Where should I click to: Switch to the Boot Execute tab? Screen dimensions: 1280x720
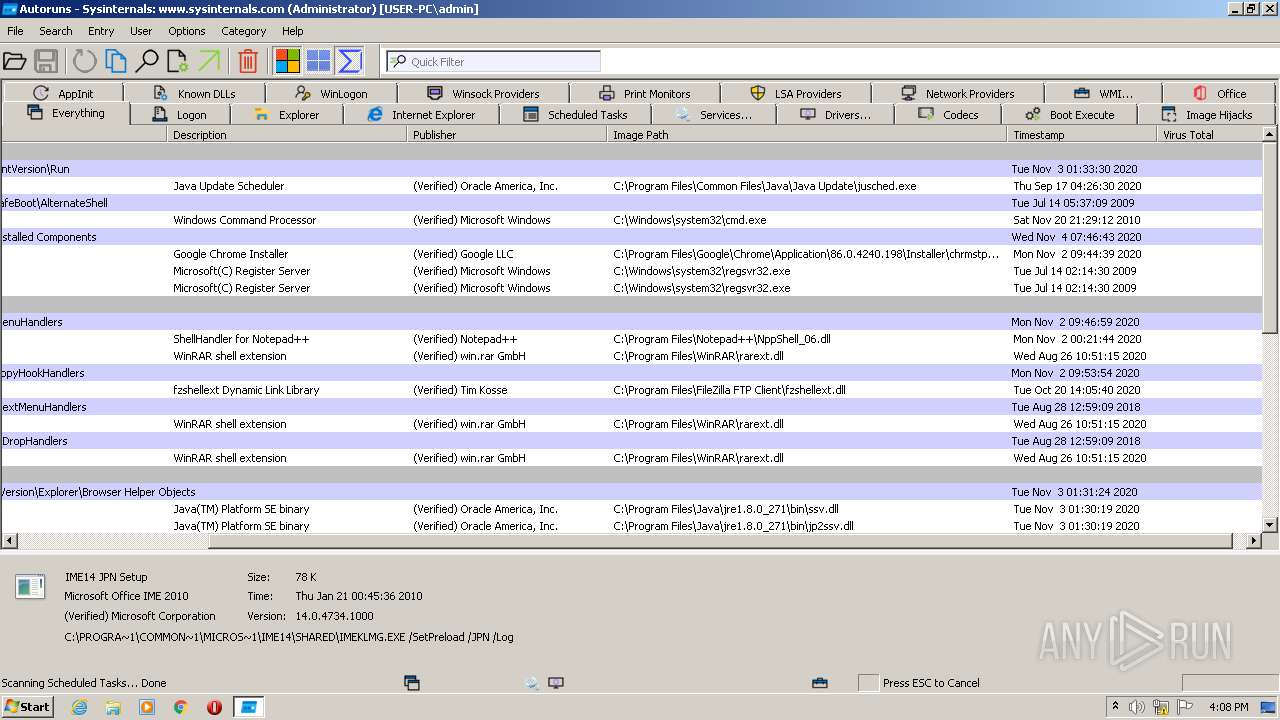coord(1069,115)
